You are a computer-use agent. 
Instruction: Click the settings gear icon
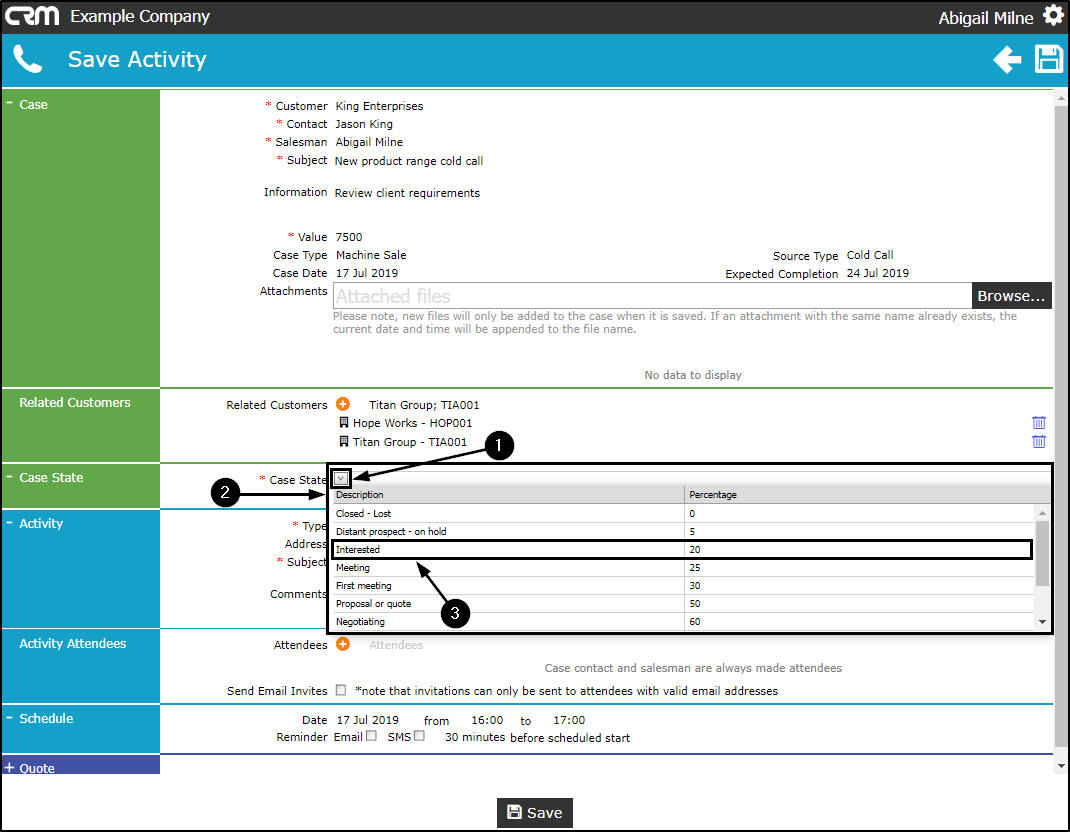(x=1053, y=15)
